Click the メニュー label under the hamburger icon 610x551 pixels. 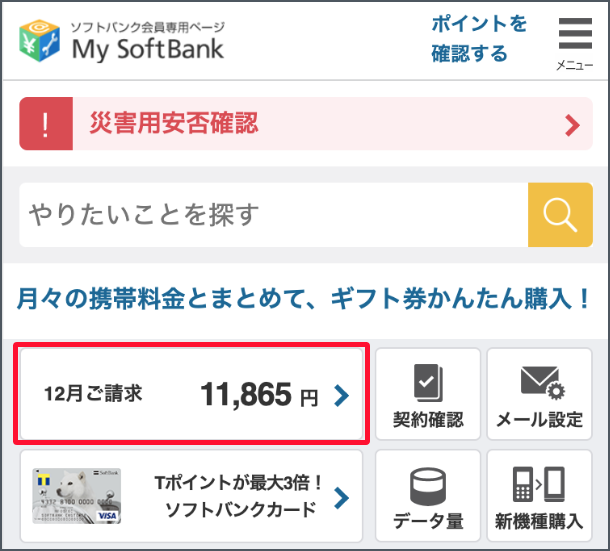[575, 66]
